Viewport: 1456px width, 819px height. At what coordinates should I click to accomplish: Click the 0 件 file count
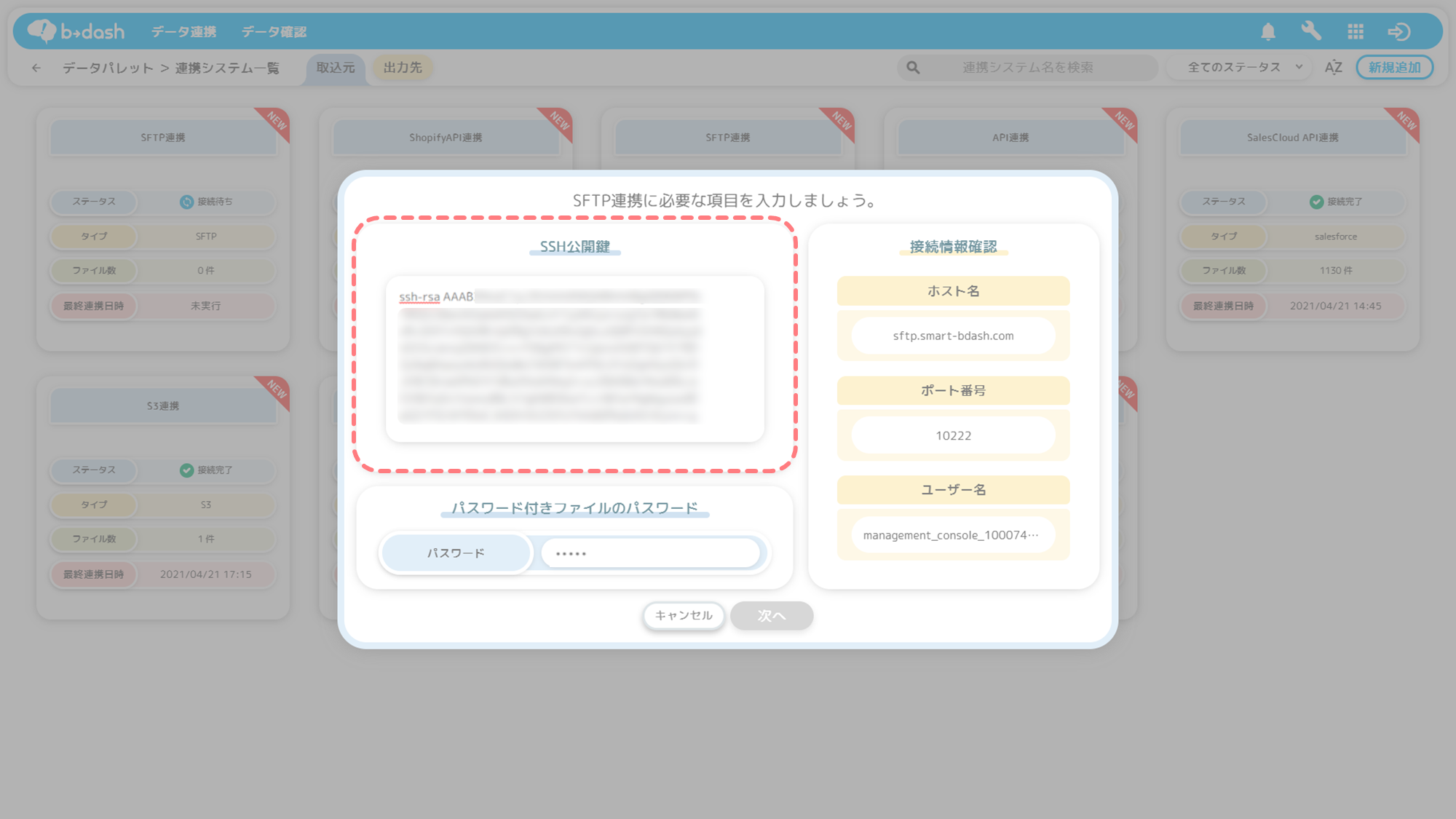point(206,271)
